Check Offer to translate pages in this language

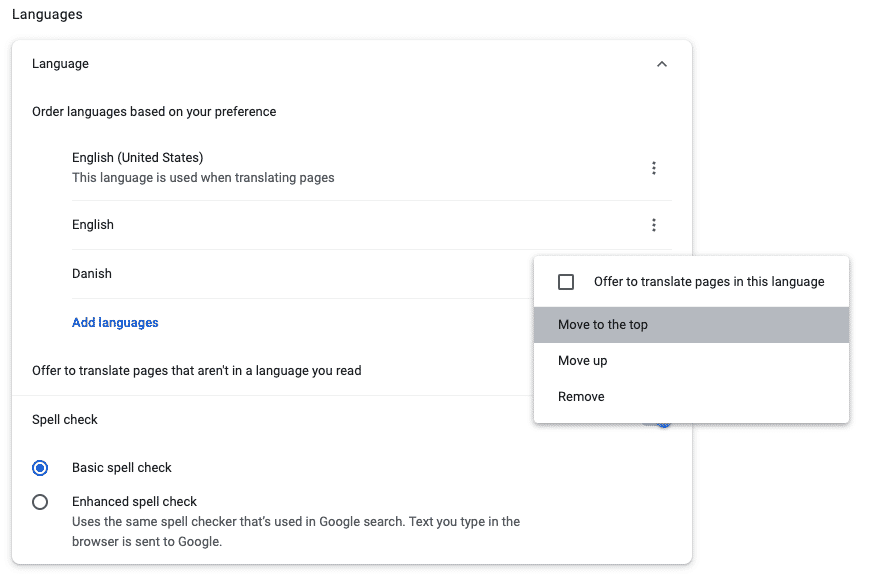566,281
